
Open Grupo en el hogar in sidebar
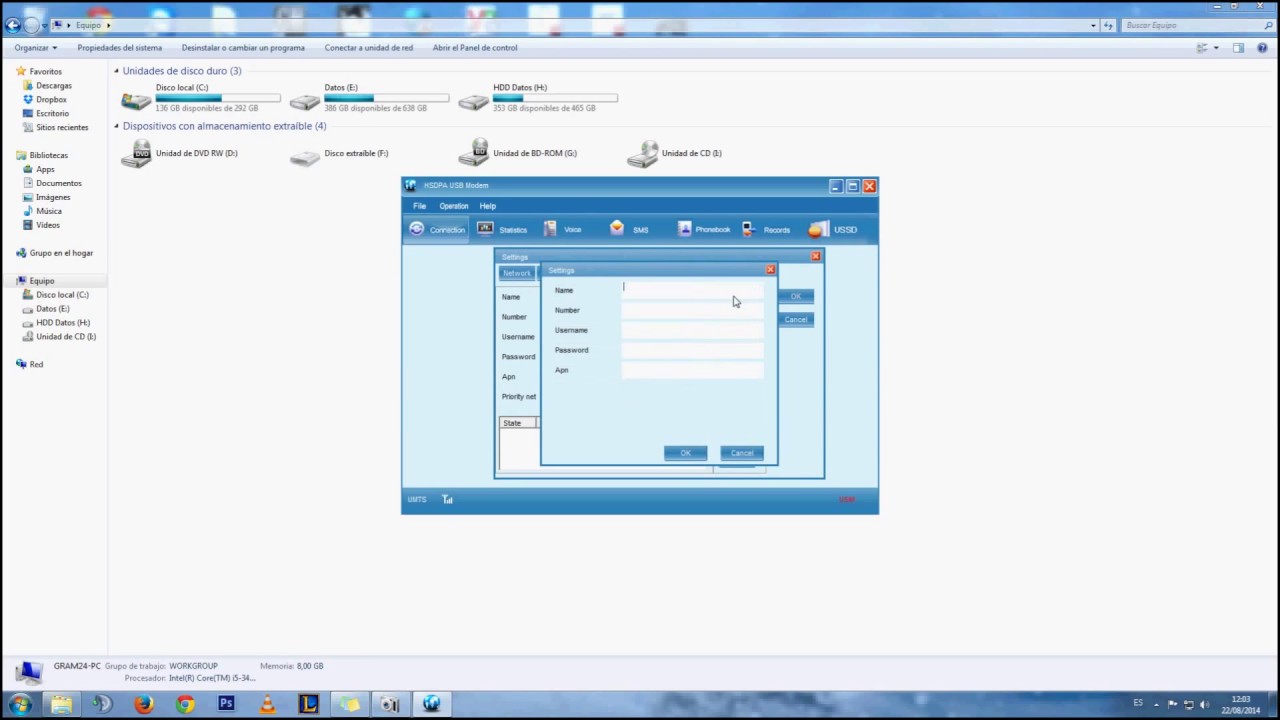click(61, 253)
